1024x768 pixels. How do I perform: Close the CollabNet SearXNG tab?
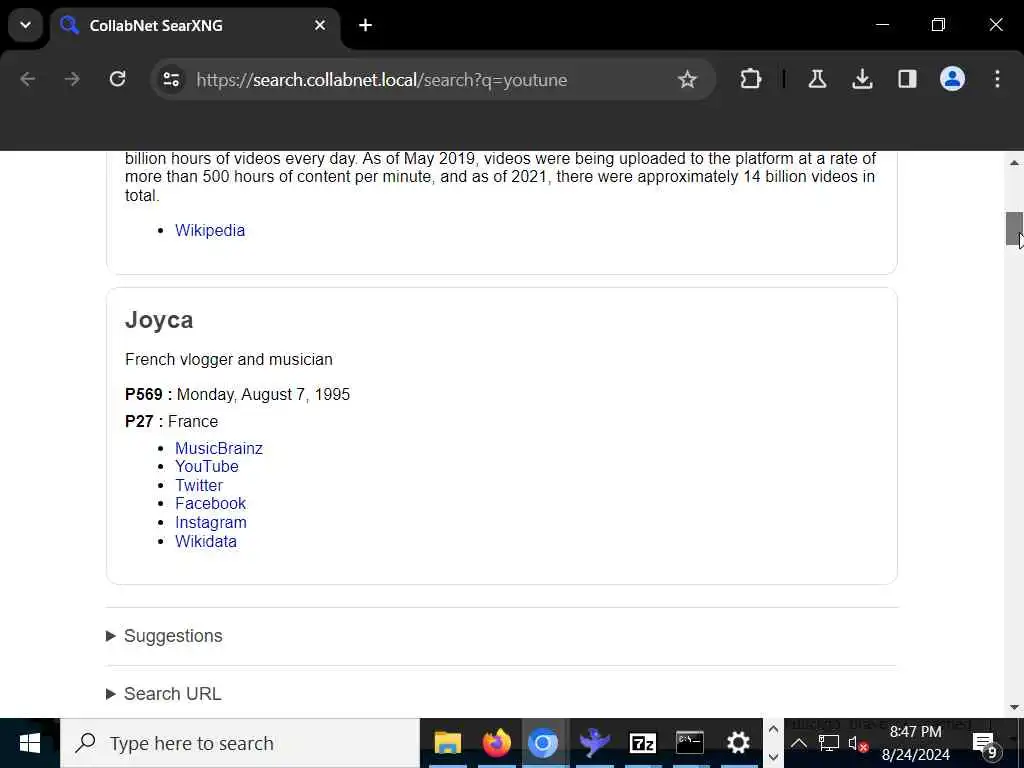click(x=320, y=25)
